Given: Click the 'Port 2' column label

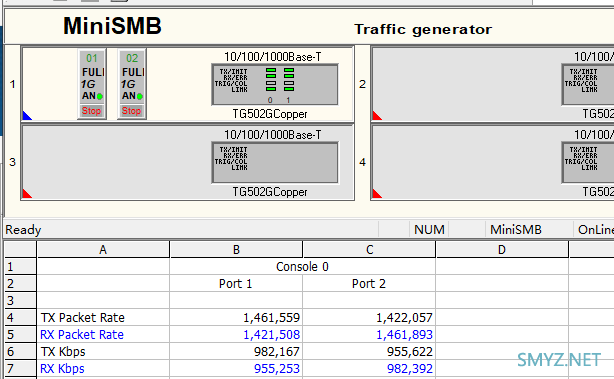Looking at the screenshot, I should pyautogui.click(x=369, y=283).
